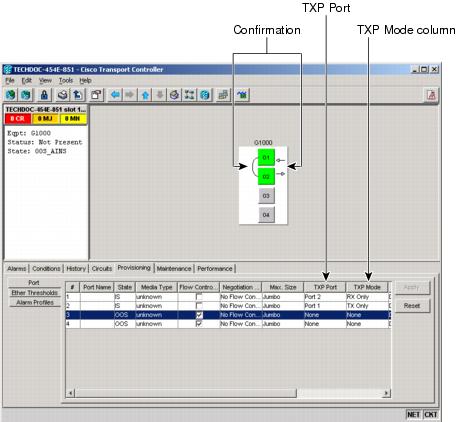Open Max Size Jumbo cell of row 4

283,324
